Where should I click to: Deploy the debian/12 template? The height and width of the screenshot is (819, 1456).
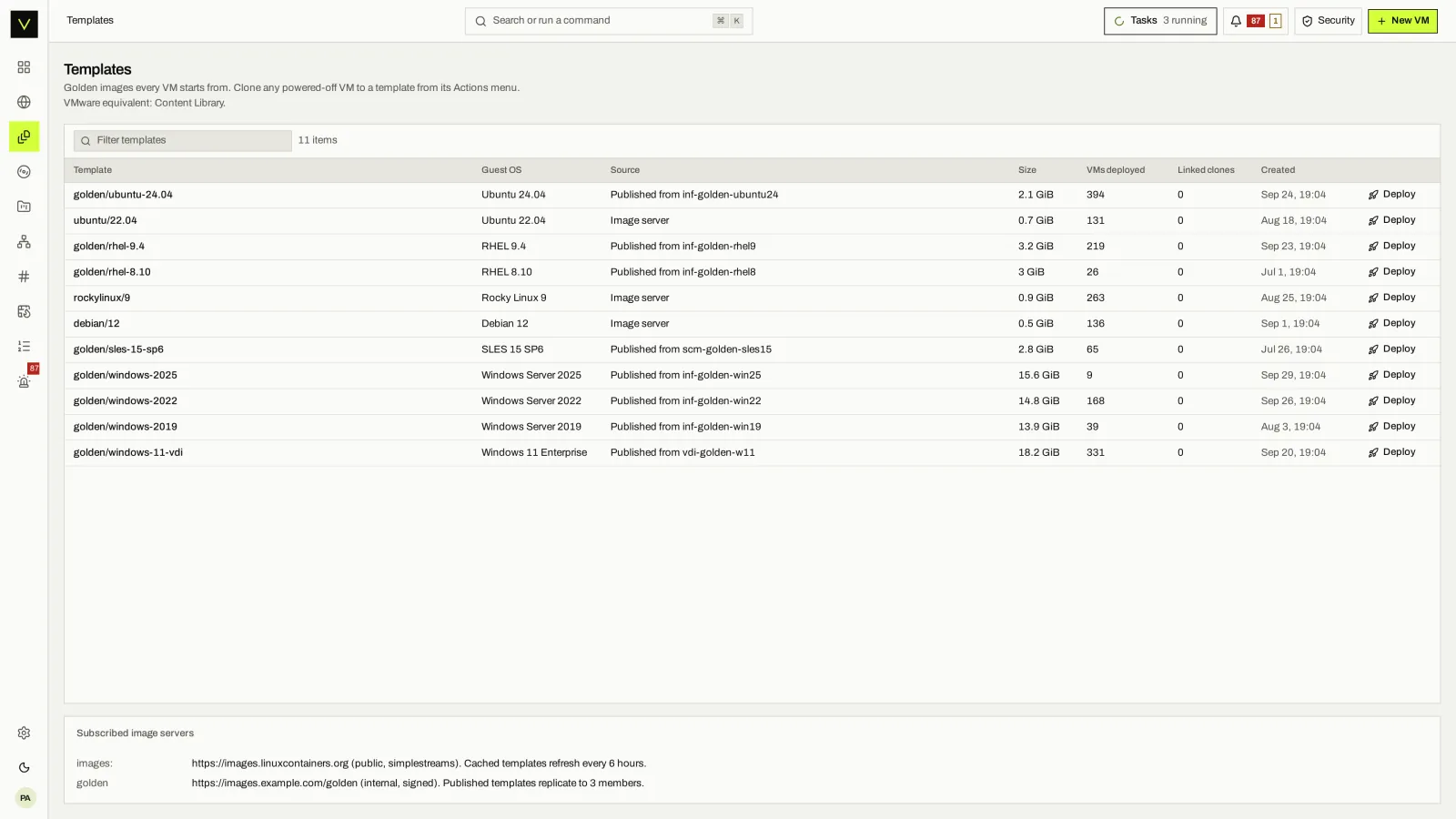point(1392,324)
